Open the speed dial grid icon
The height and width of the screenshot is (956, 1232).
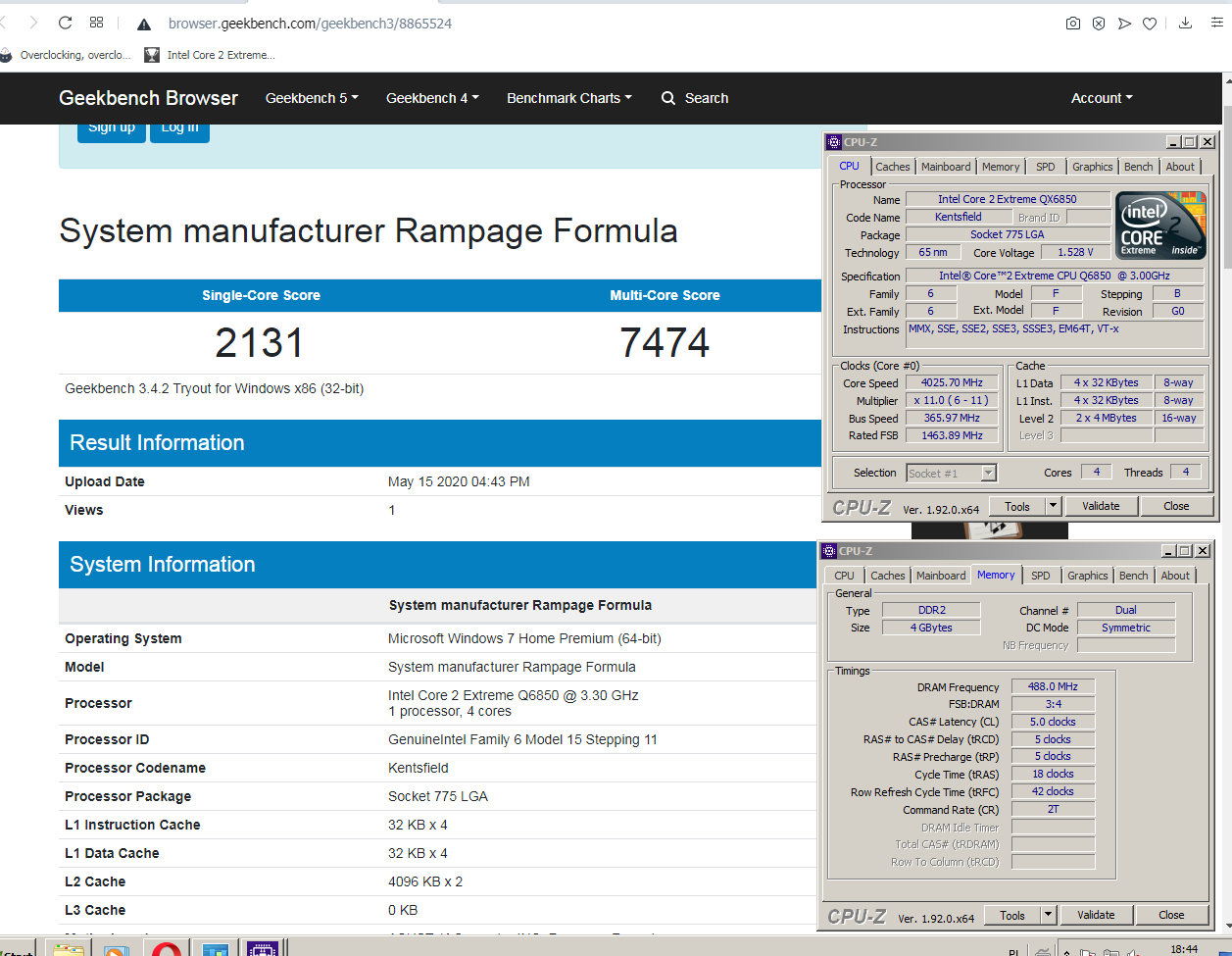point(96,23)
